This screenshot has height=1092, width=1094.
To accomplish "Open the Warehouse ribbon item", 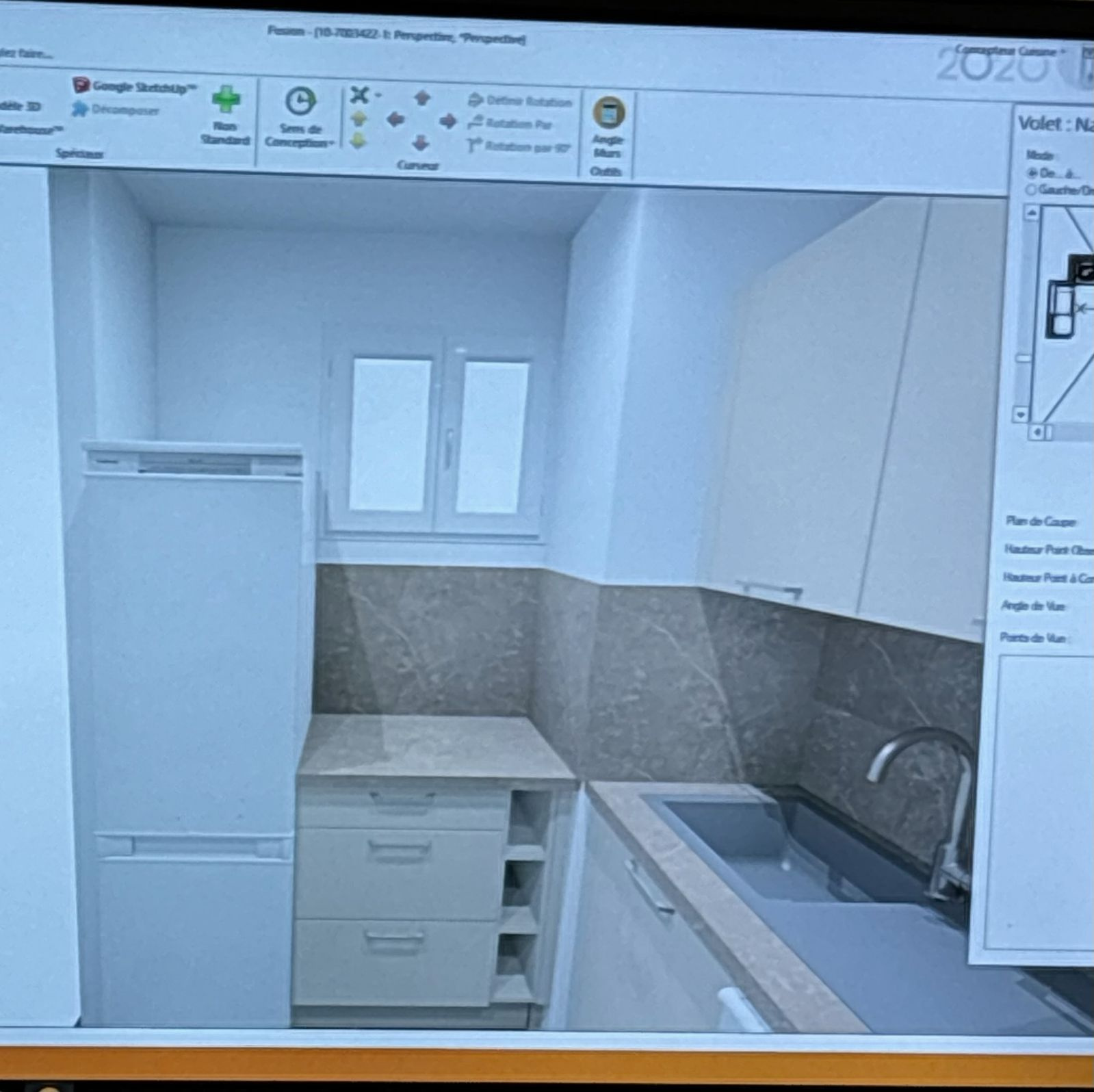I will coord(31,129).
